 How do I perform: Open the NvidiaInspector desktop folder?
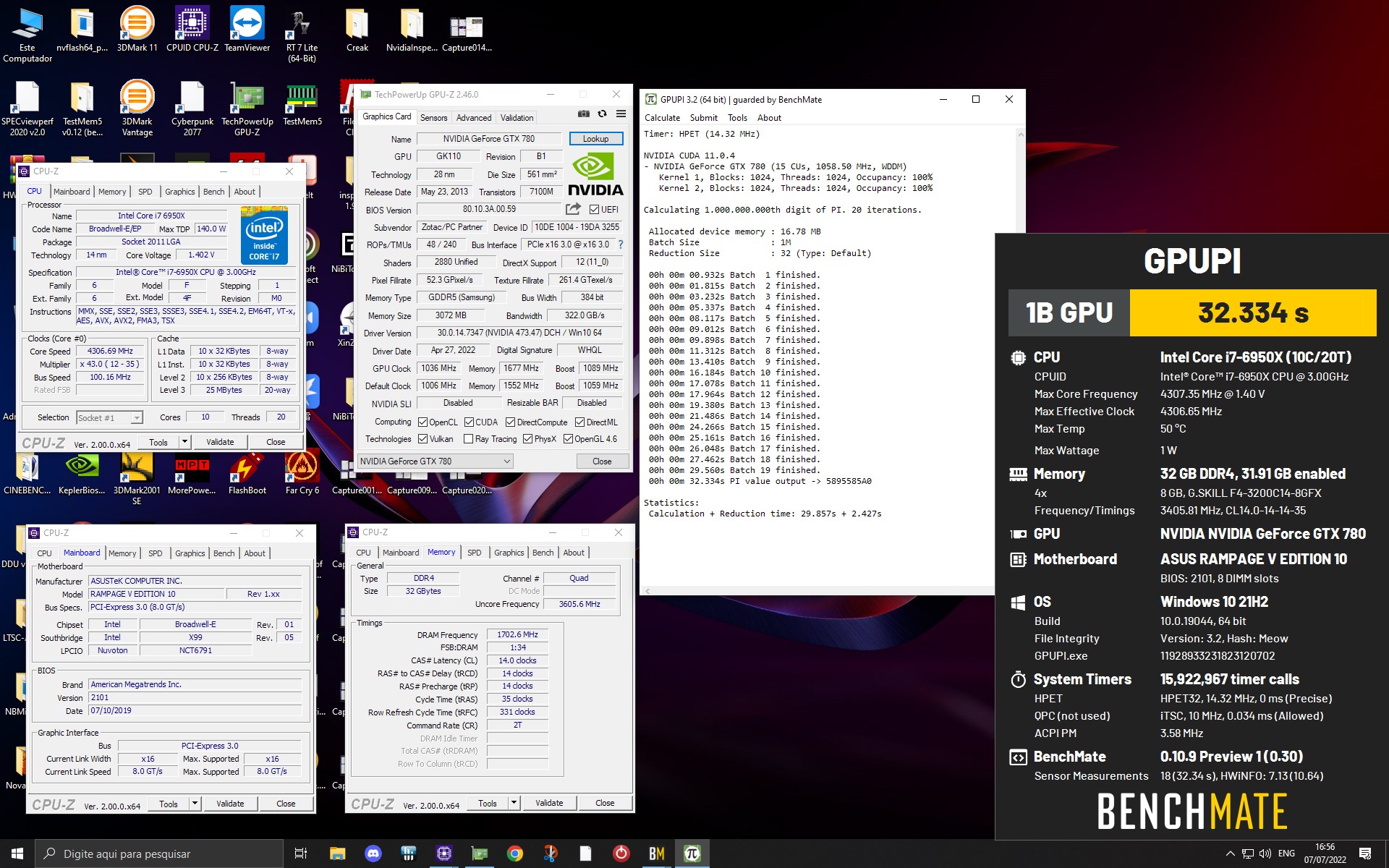click(412, 29)
